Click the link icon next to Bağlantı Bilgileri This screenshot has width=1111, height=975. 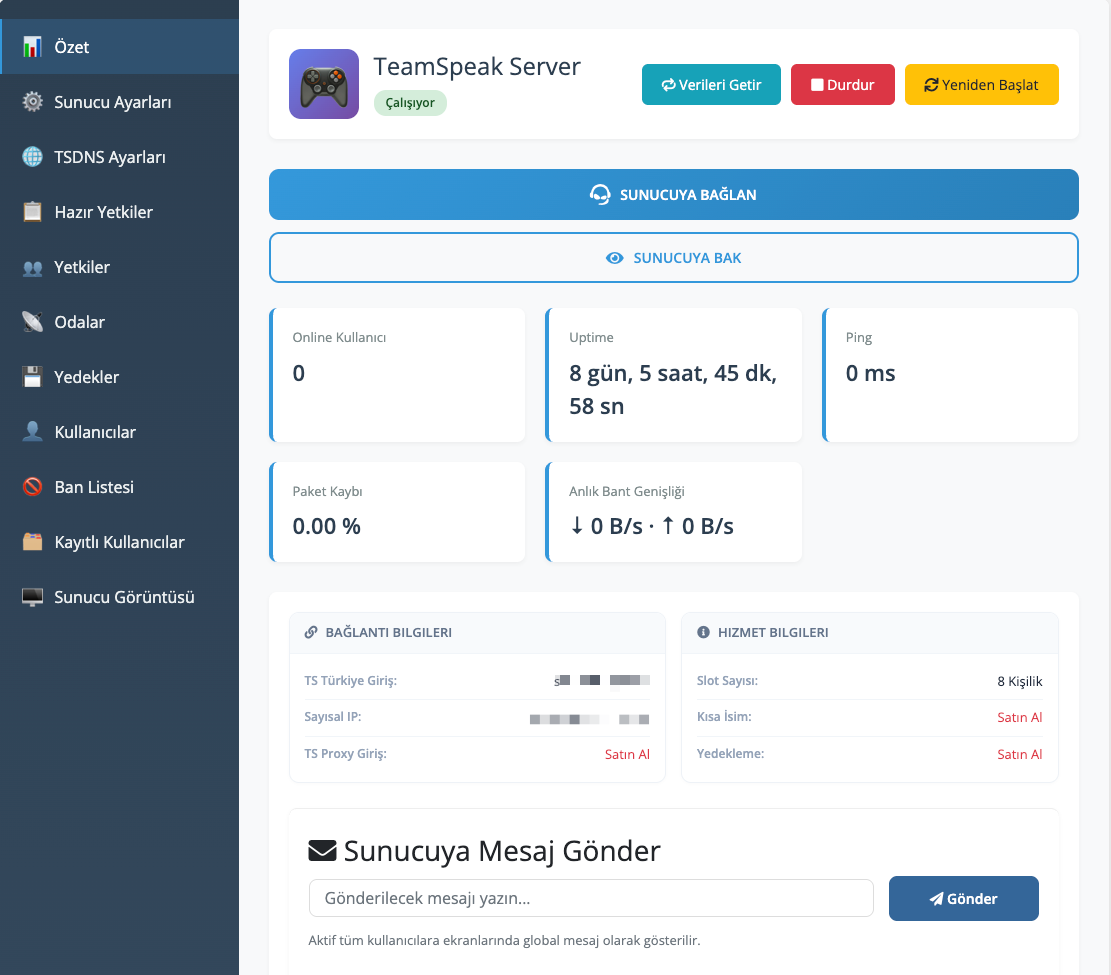click(310, 632)
